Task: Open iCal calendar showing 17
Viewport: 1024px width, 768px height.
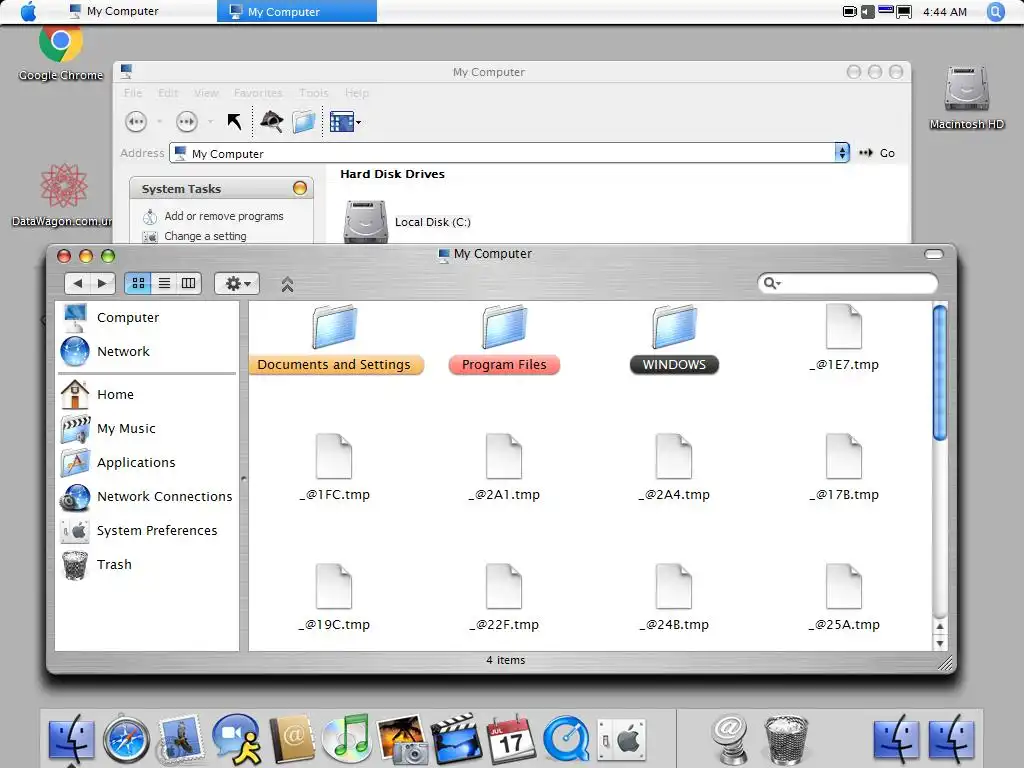Action: pyautogui.click(x=511, y=739)
